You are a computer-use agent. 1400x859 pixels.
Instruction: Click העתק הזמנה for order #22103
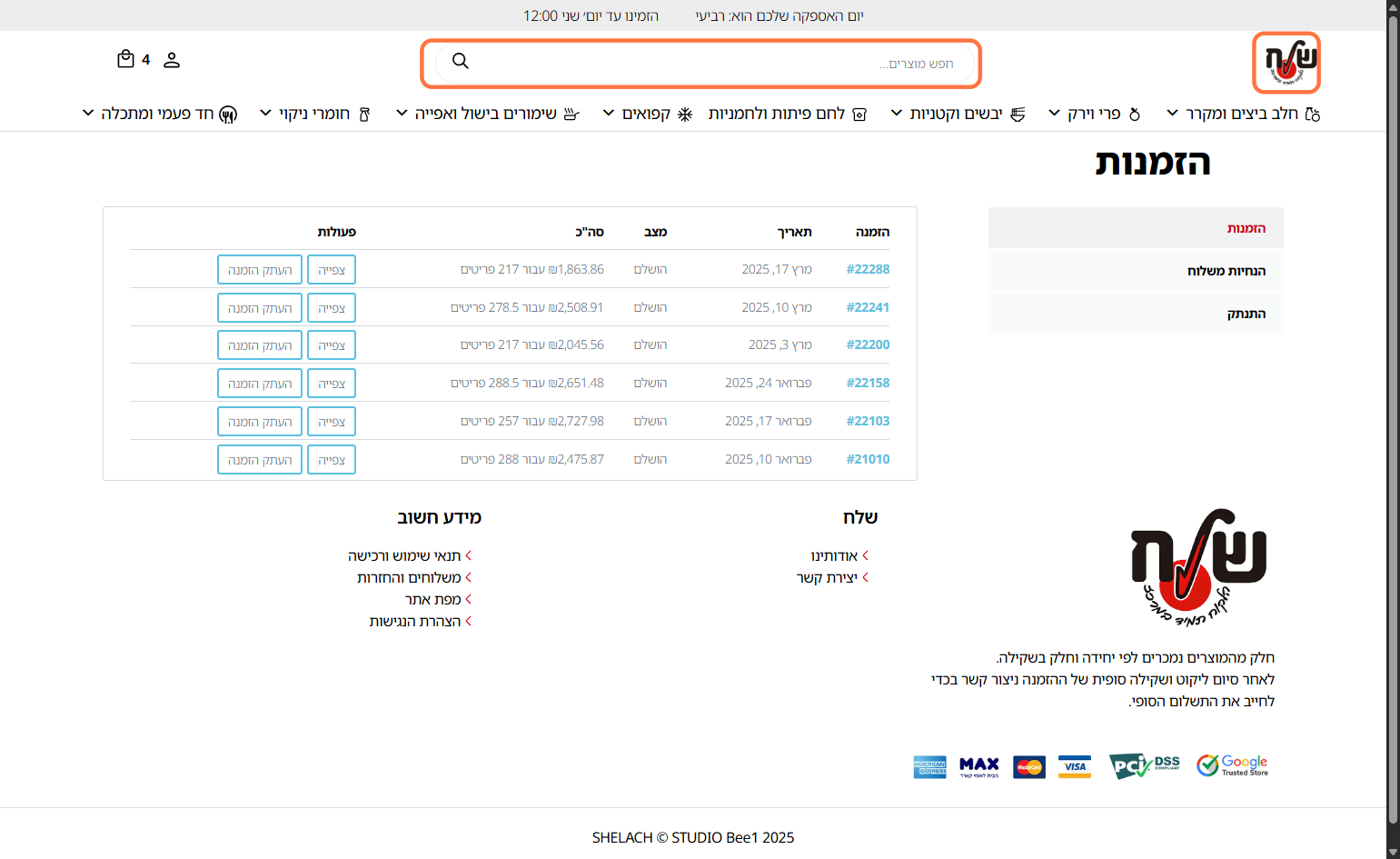pos(260,422)
